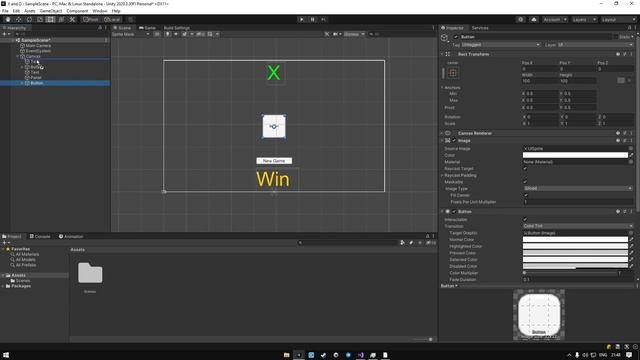640x360 pixels.
Task: Open the Gizmos dropdown in Scene view
Action: (354, 34)
